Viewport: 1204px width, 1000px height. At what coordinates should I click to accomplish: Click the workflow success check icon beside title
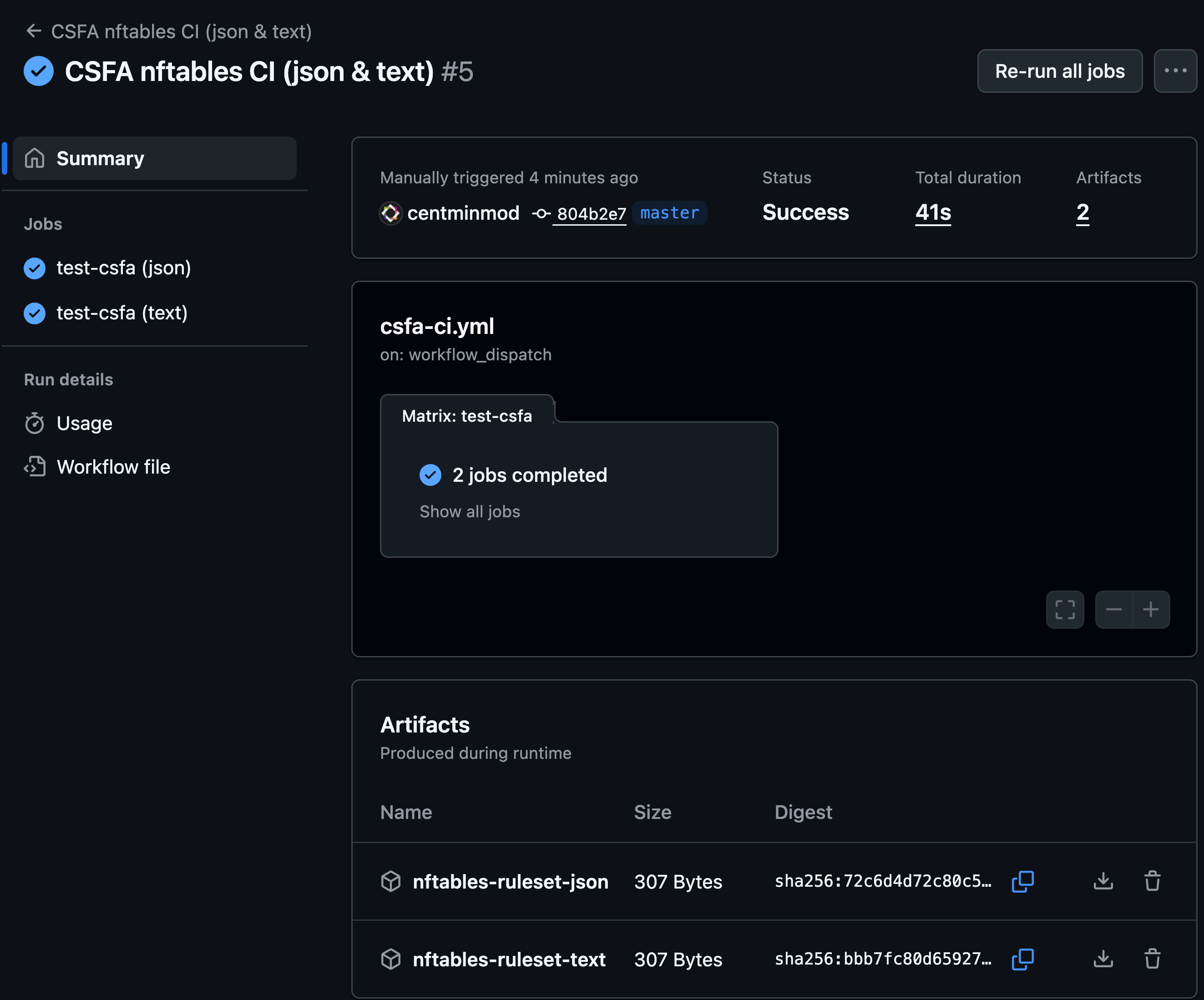coord(38,71)
